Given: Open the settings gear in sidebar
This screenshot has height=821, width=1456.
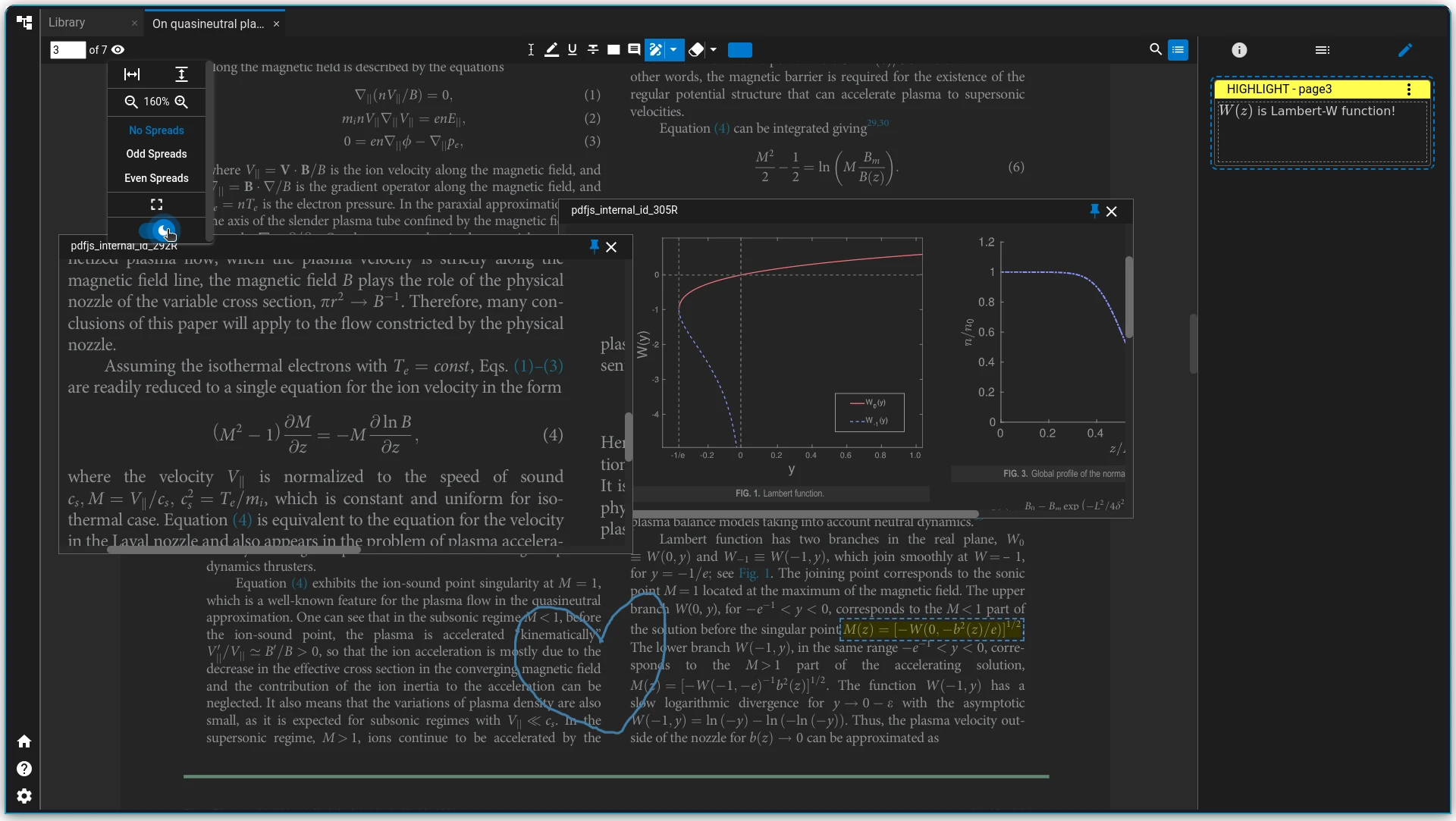Looking at the screenshot, I should (24, 796).
